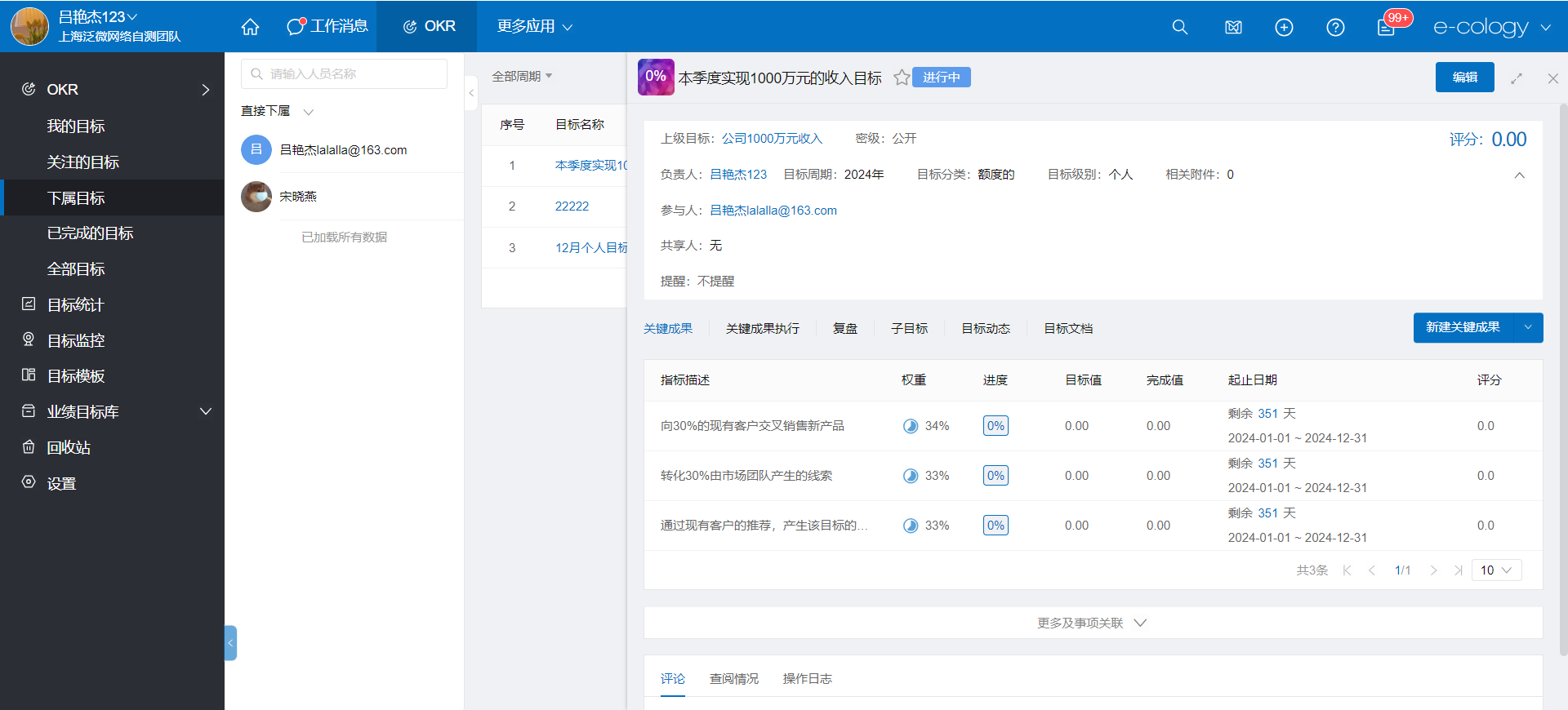Change page size dropdown showing 10
The image size is (1568, 710).
[1497, 570]
